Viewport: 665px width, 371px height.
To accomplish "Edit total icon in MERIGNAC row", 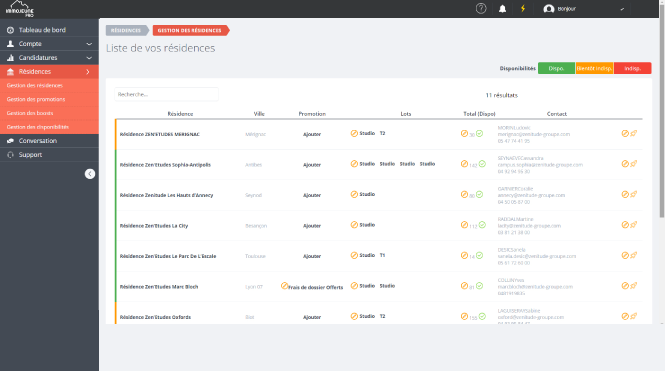I will click(464, 134).
